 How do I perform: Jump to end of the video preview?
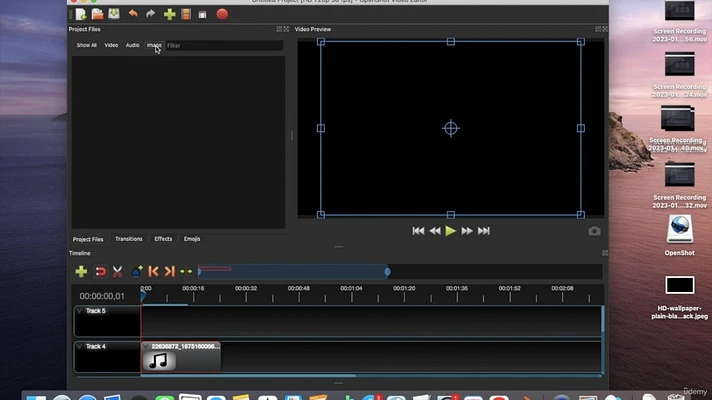[484, 231]
